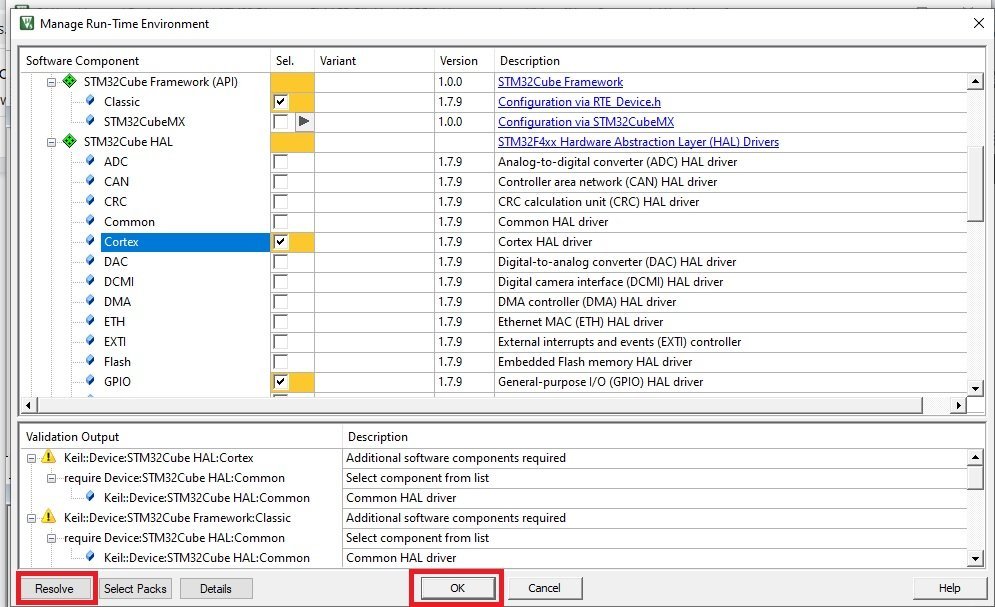
Task: Tick the DMA controller checkbox
Action: (x=280, y=301)
